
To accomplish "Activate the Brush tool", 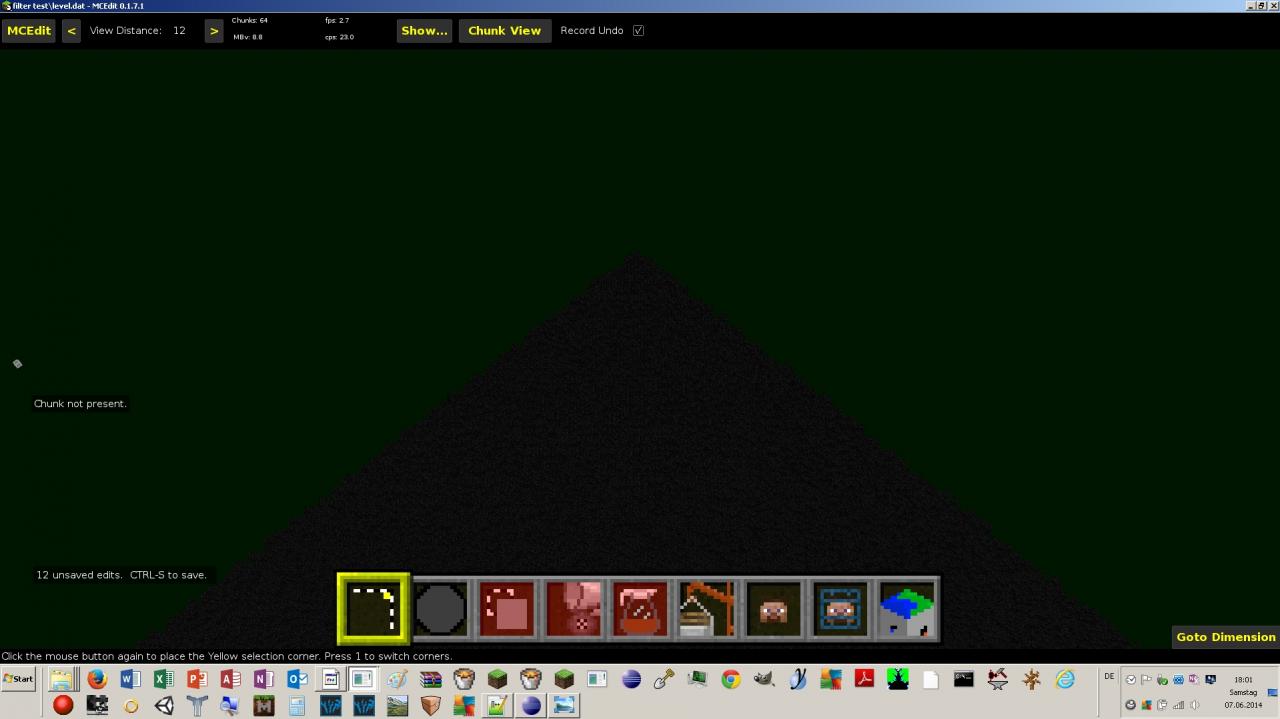I will click(x=440, y=607).
